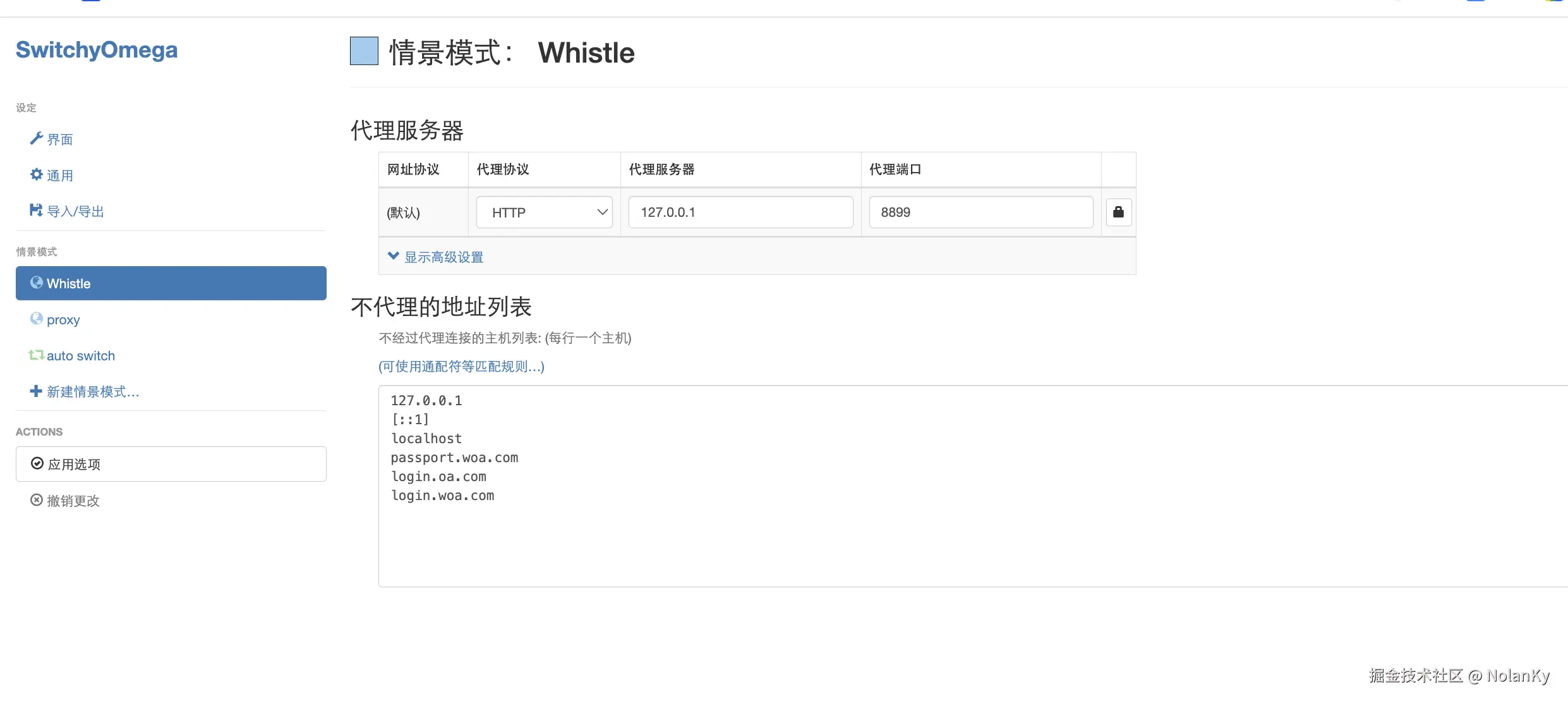Screen dimensions: 1568x703
Task: Click the proxy port field showing 8899
Action: (980, 212)
